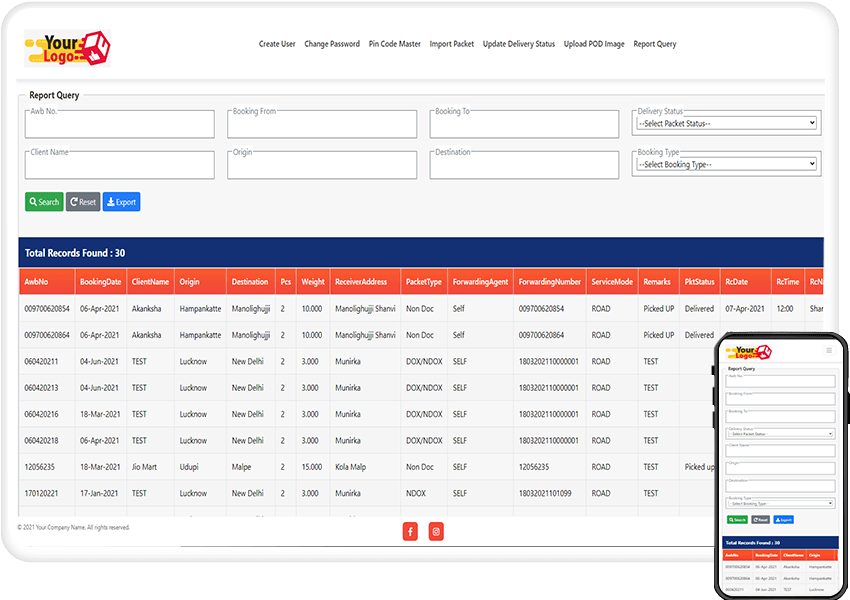Screen dimensions: 850x600
Task: Navigate to Update Delivery Status
Action: click(518, 44)
